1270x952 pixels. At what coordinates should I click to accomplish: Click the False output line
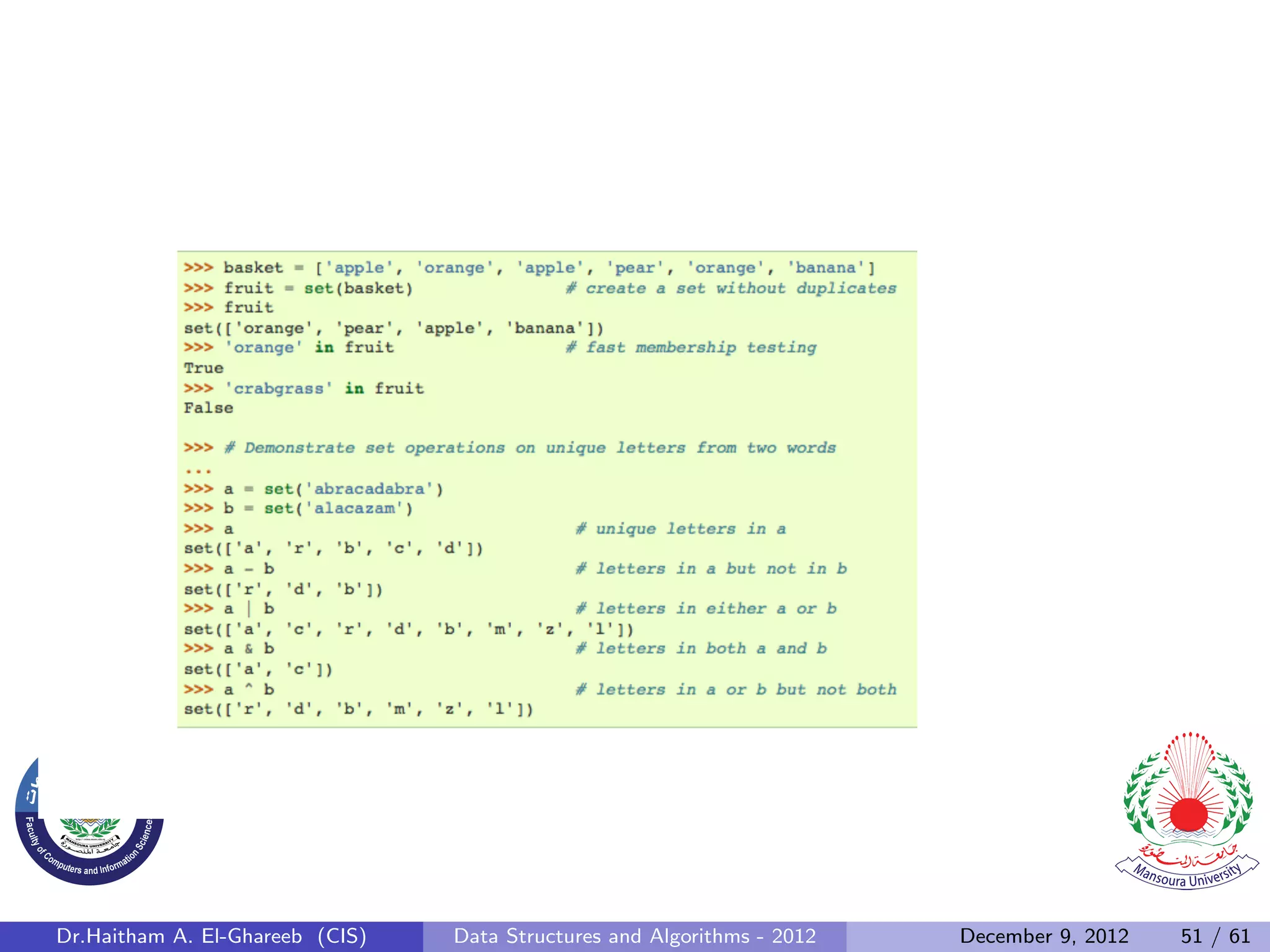pos(208,408)
